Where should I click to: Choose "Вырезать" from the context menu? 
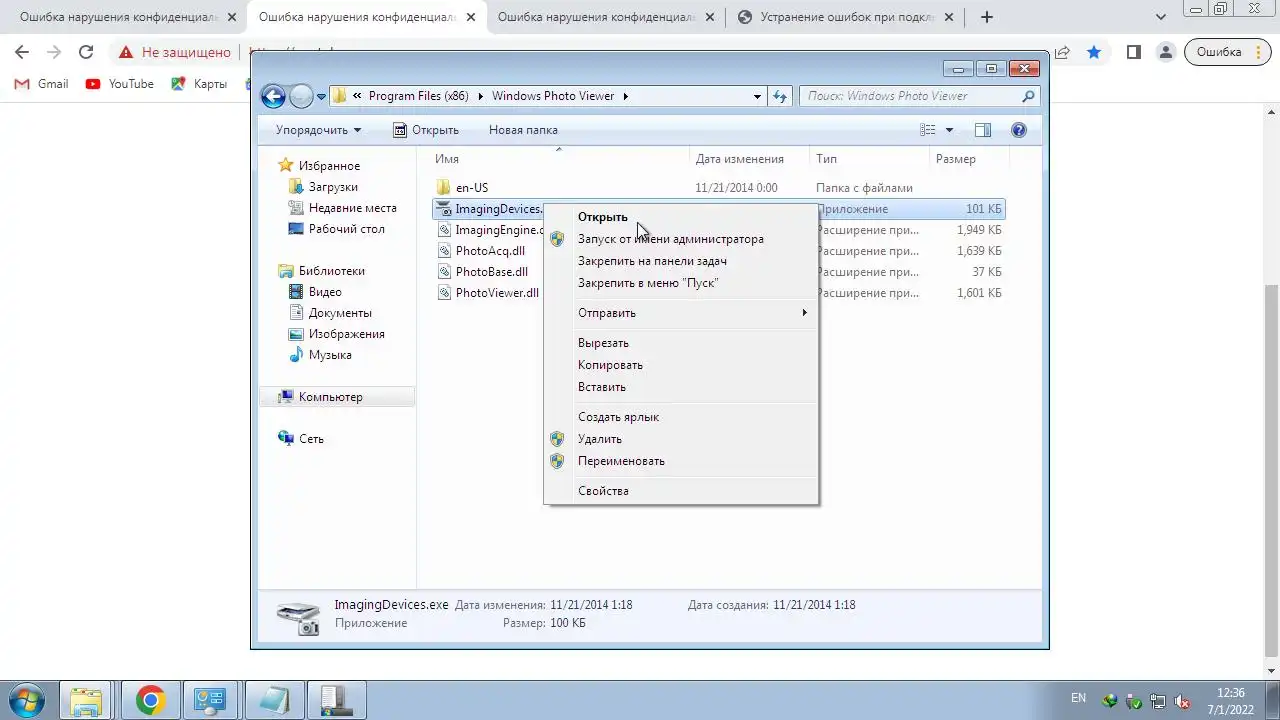(x=681, y=343)
